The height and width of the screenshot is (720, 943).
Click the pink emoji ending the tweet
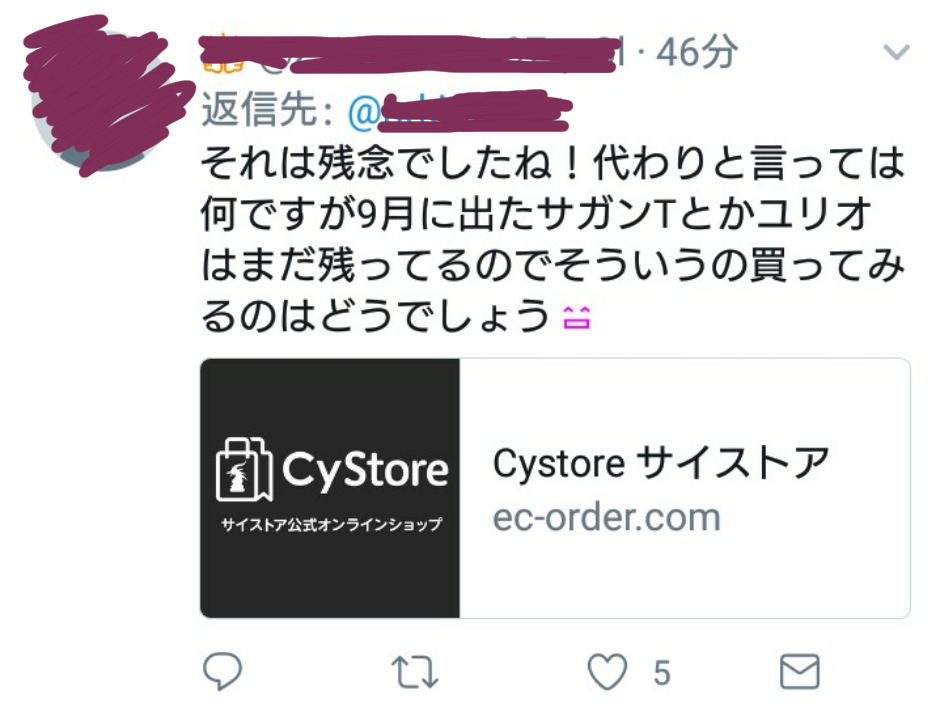[x=577, y=316]
